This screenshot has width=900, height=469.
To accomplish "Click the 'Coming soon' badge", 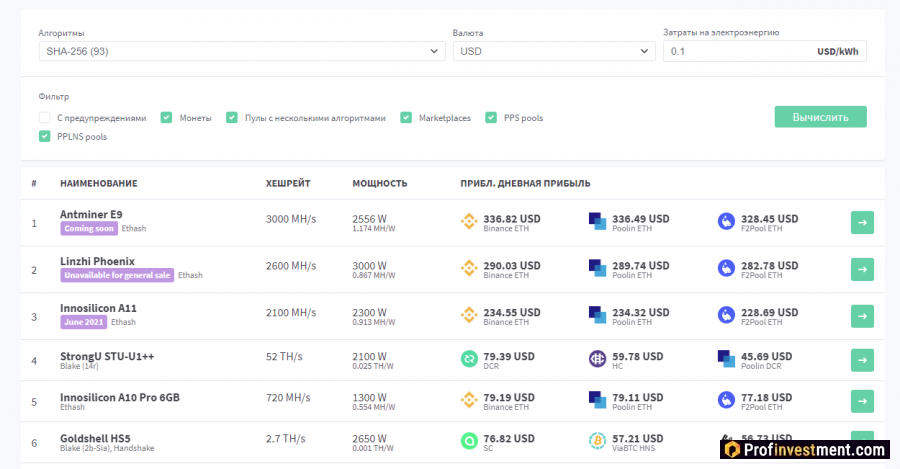I will [89, 228].
